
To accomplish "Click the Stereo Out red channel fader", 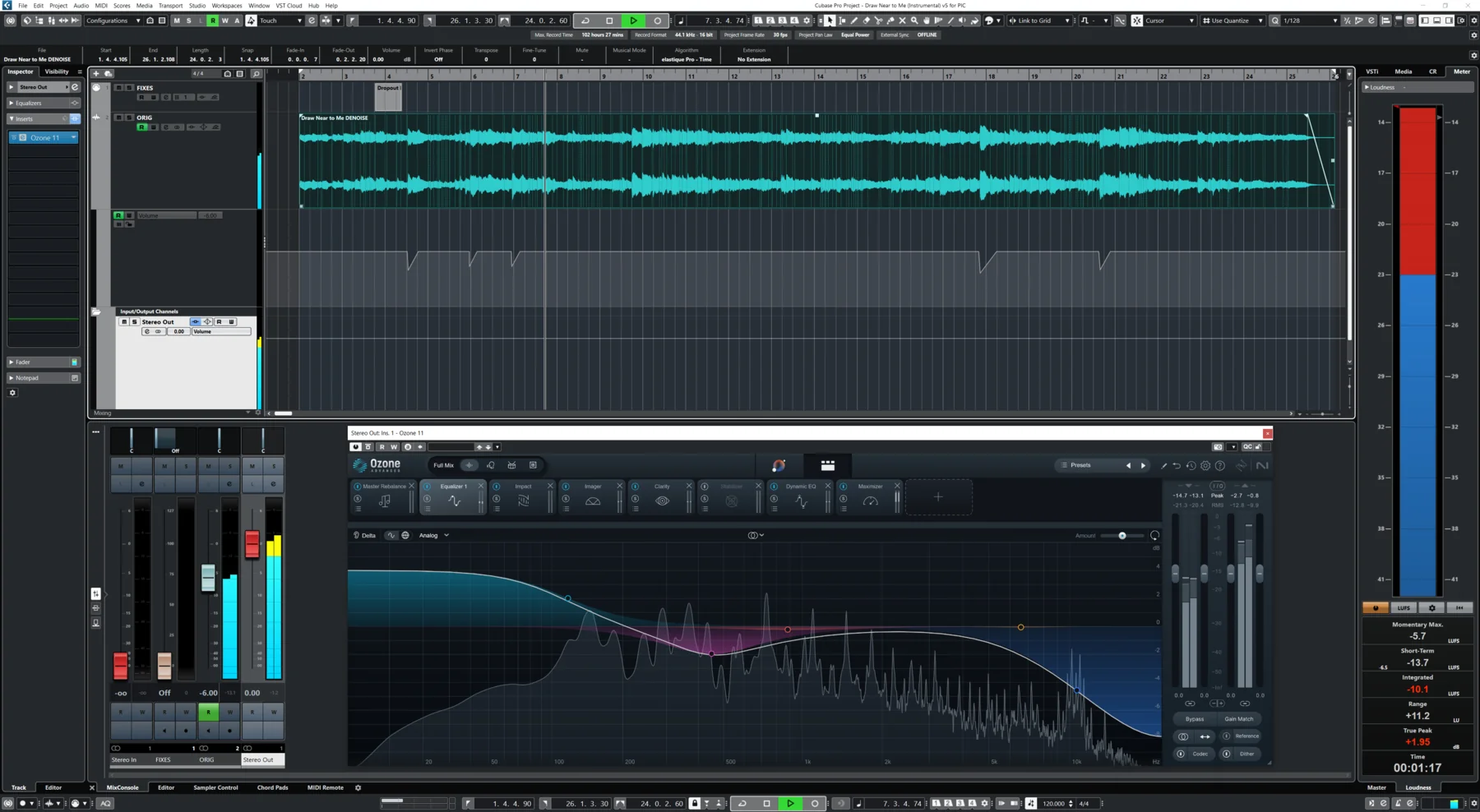I will 252,543.
